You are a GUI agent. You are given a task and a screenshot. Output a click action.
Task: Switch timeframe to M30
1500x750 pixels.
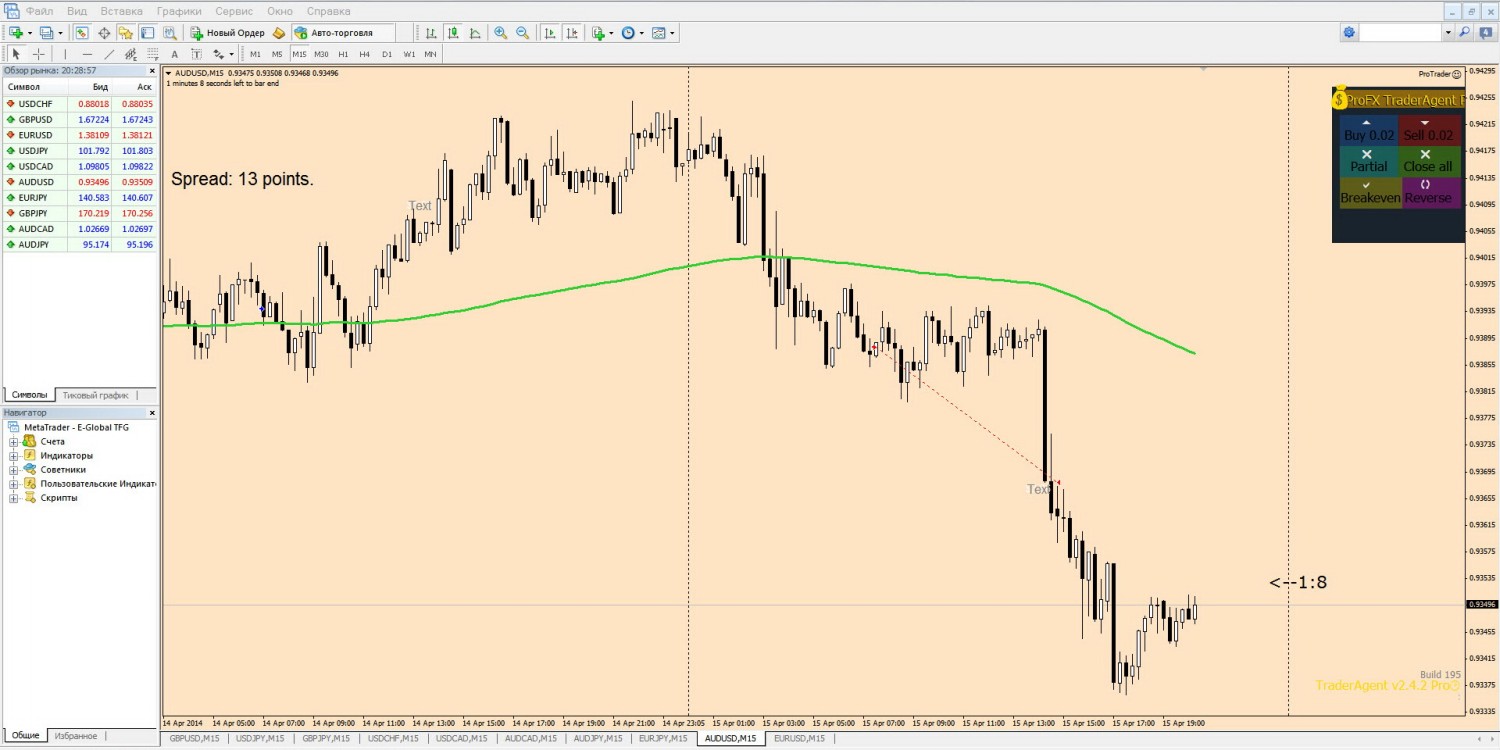321,54
